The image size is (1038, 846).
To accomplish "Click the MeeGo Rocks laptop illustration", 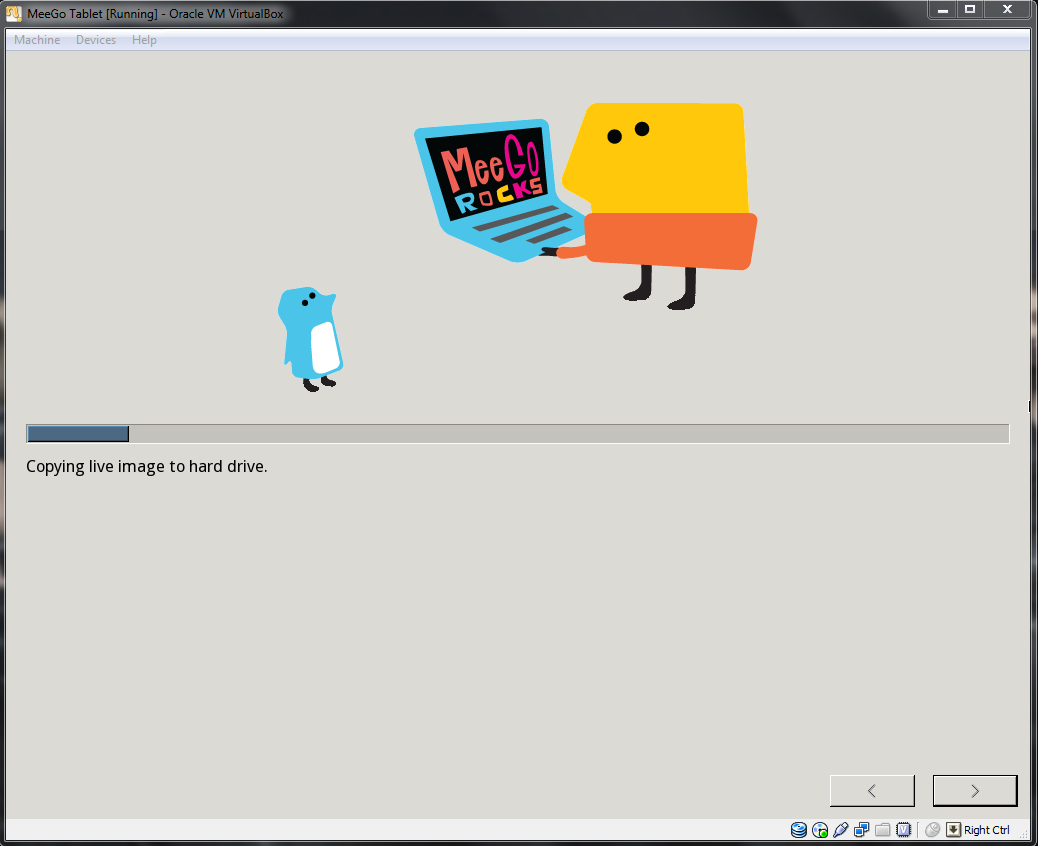I will [x=498, y=189].
